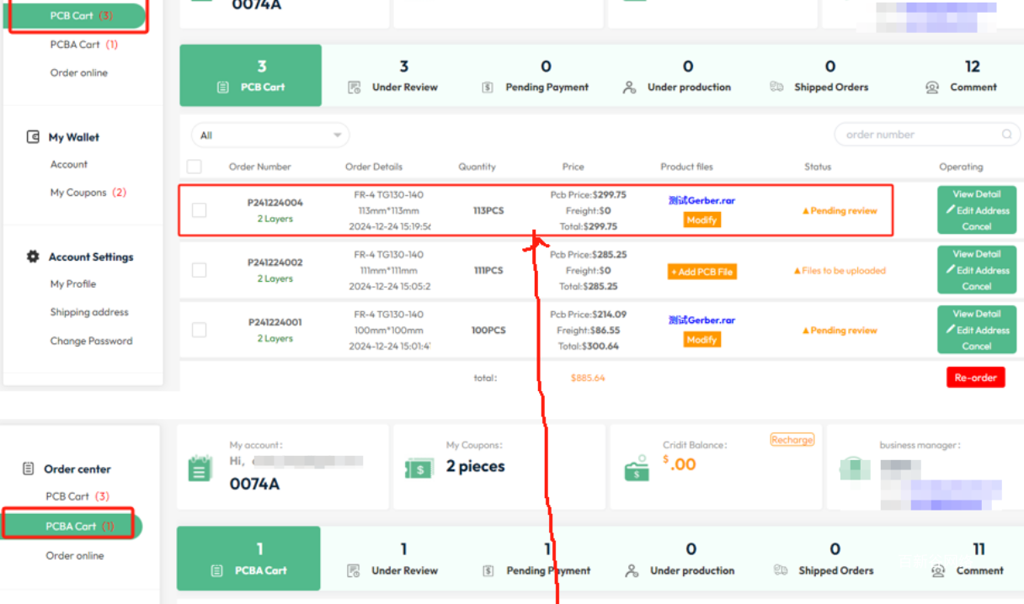Click the Credit Balance money bag icon
The image size is (1024, 604).
point(634,467)
